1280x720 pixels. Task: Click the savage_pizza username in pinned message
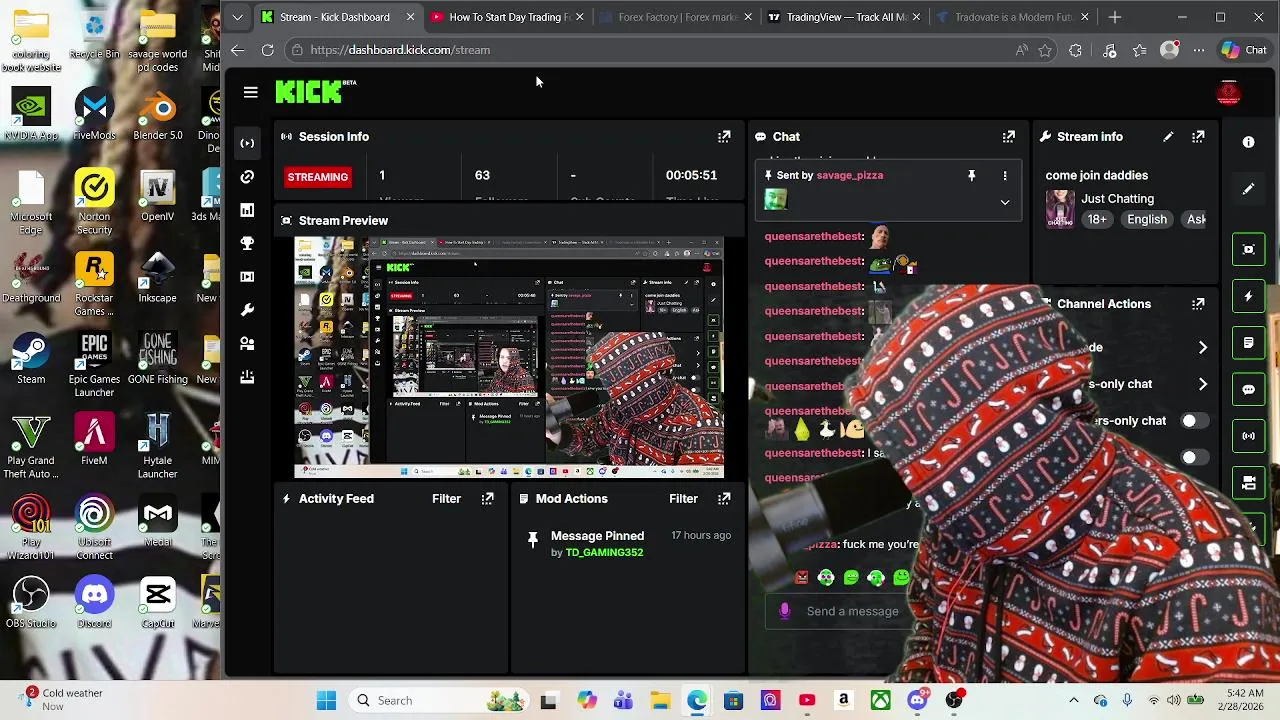click(849, 175)
